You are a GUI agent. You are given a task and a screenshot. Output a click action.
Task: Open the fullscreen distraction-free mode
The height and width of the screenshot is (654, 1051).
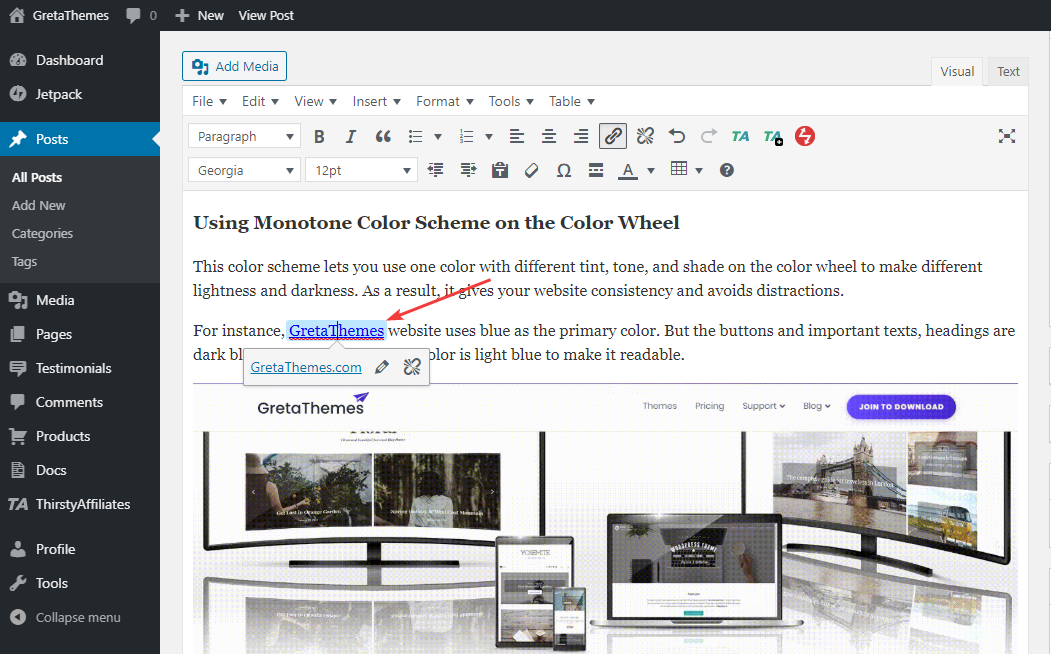coord(1007,136)
